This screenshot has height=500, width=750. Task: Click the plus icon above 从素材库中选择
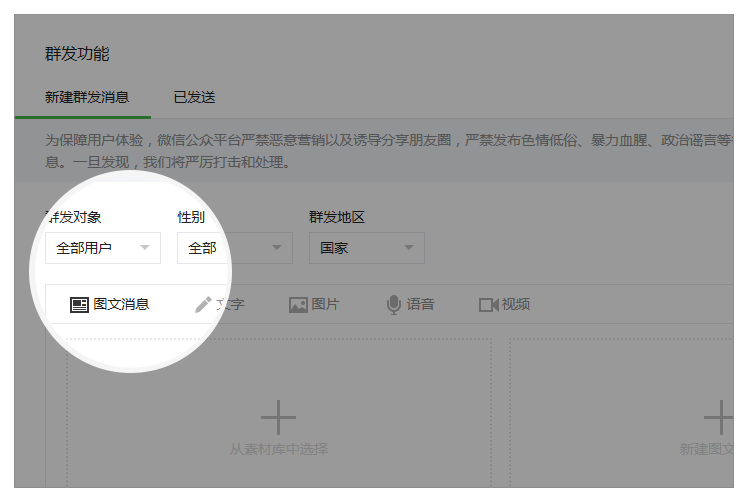coord(278,417)
